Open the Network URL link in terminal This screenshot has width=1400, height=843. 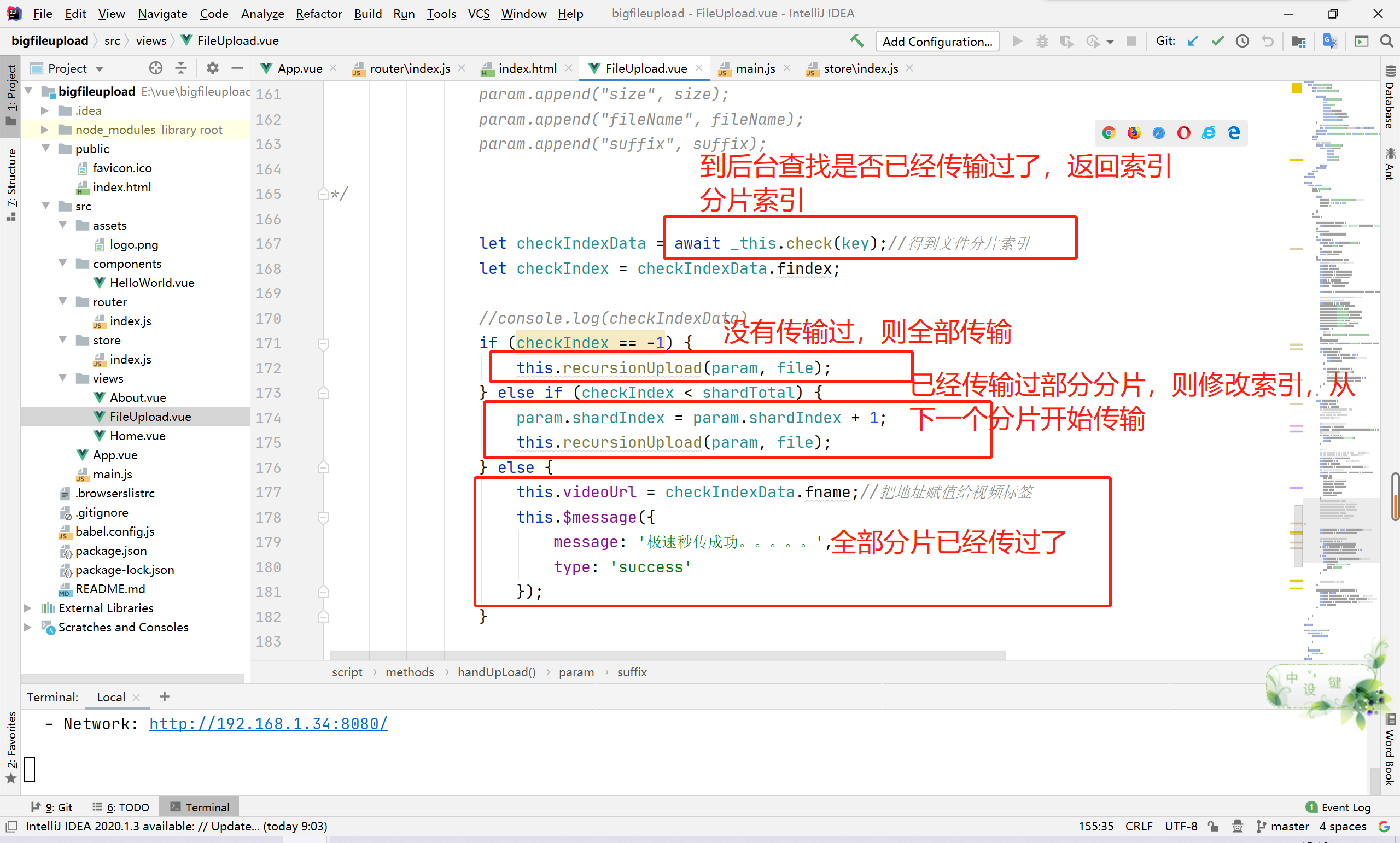click(268, 724)
